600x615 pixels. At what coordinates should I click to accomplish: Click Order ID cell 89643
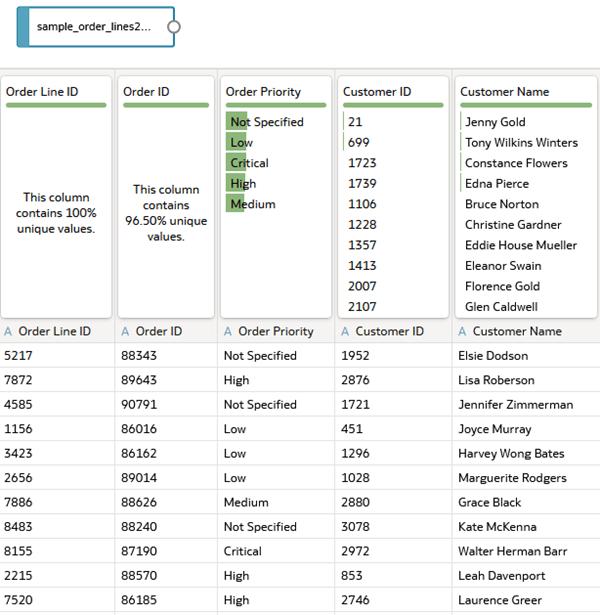pos(166,380)
